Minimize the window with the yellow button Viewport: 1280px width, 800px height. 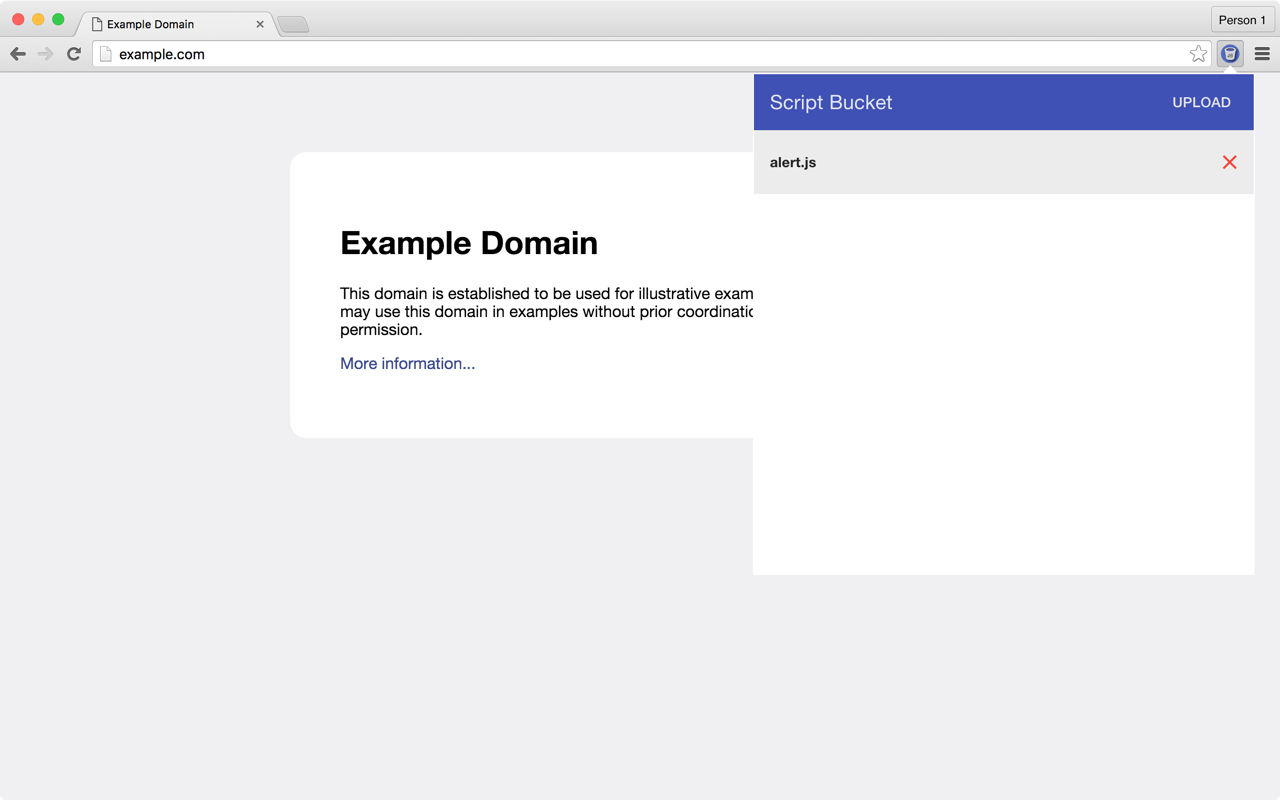pyautogui.click(x=38, y=19)
